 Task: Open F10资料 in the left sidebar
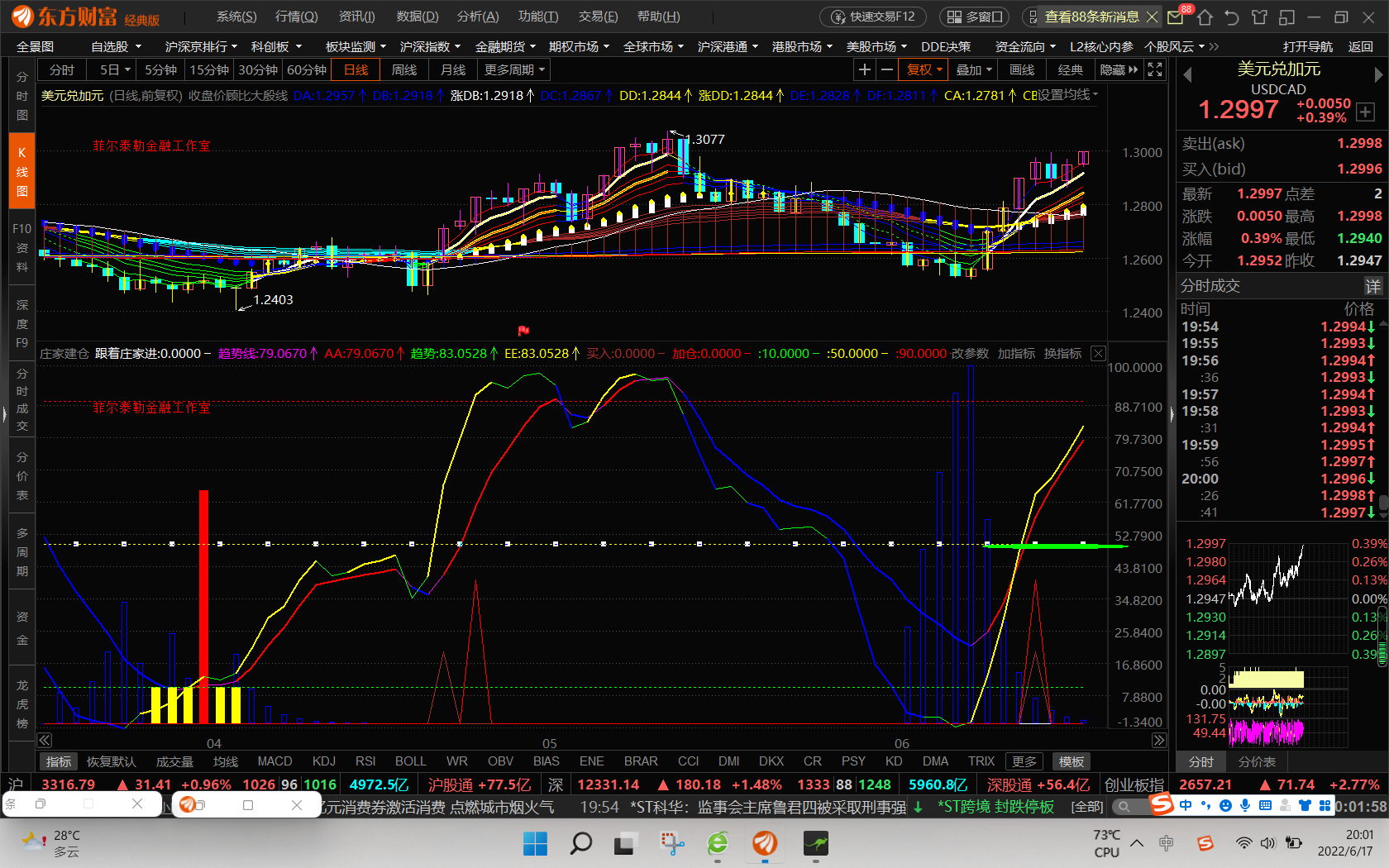tap(21, 247)
